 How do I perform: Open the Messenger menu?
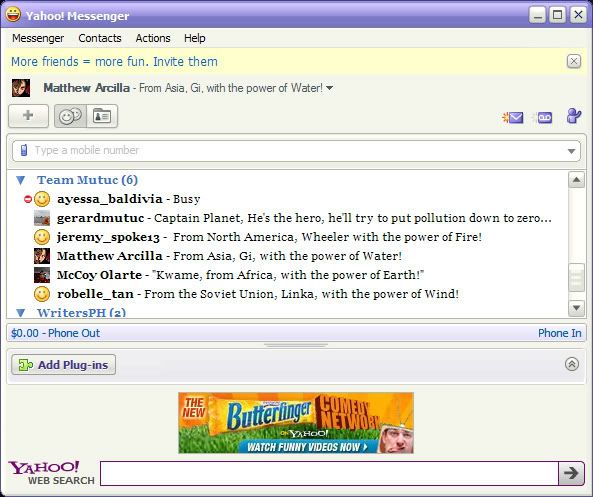pyautogui.click(x=38, y=38)
